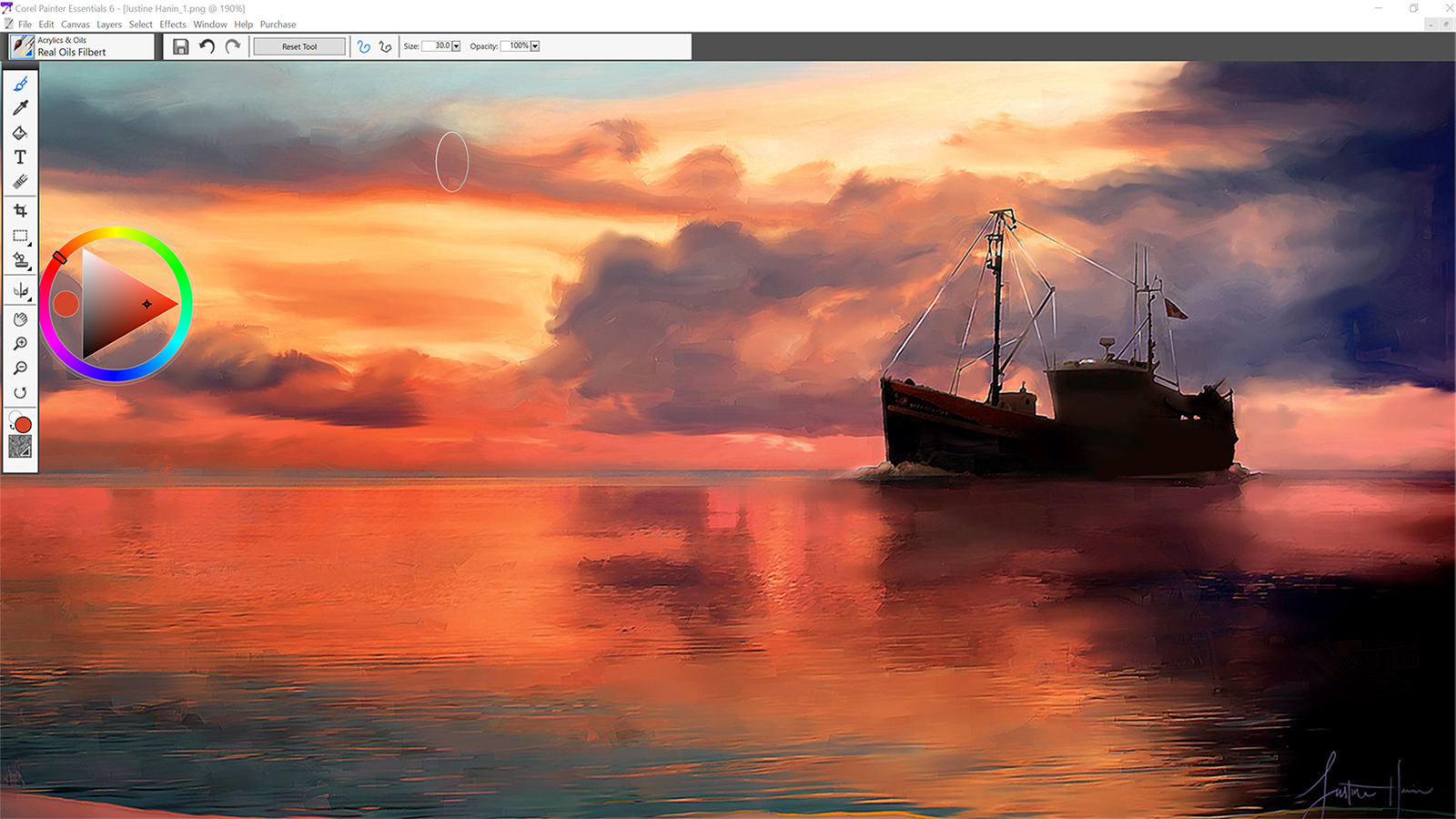The height and width of the screenshot is (819, 1456).
Task: Open the Real Oils Filbert brush selector
Action: (22, 45)
